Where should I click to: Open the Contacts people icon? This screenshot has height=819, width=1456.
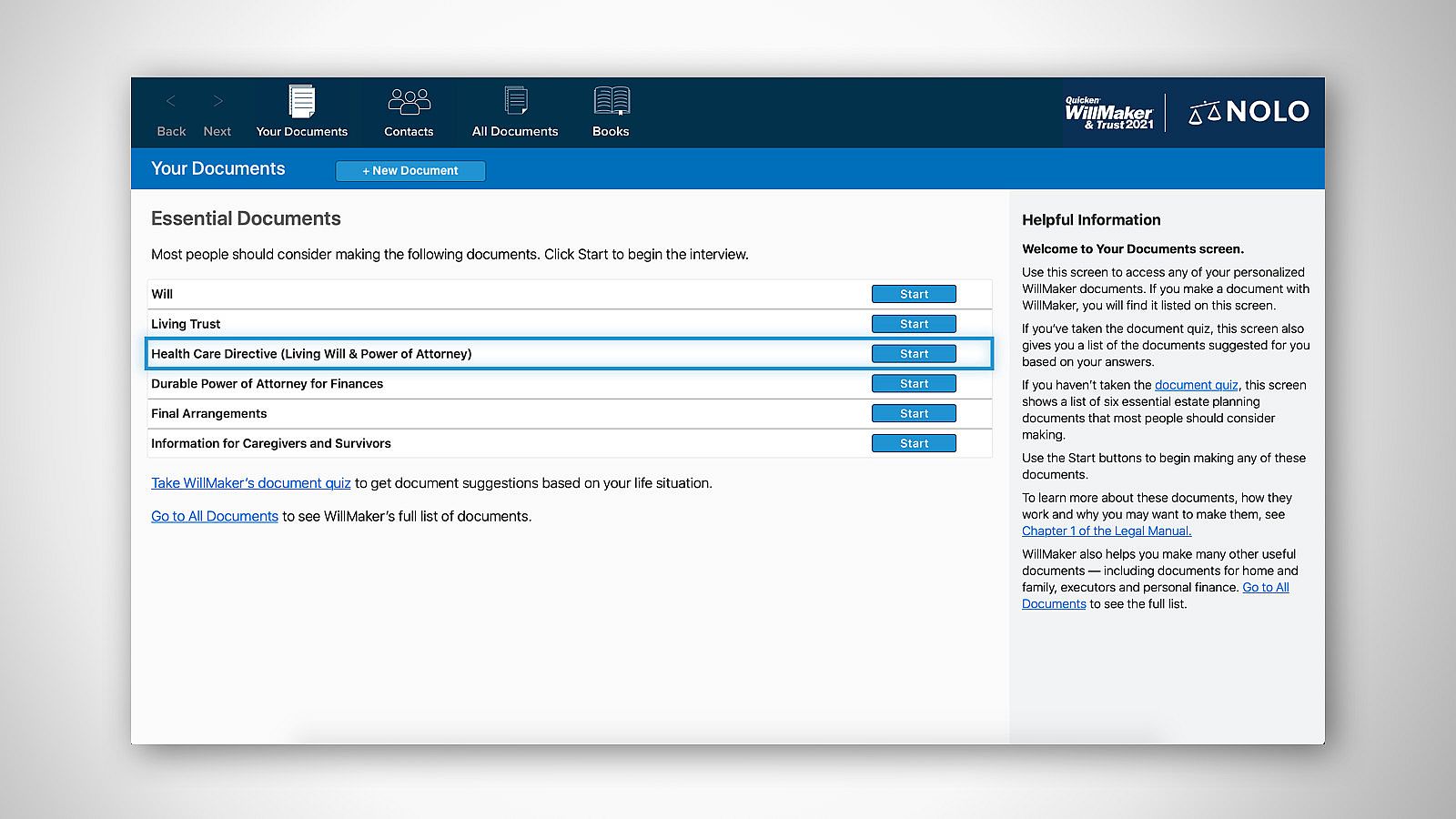409,101
